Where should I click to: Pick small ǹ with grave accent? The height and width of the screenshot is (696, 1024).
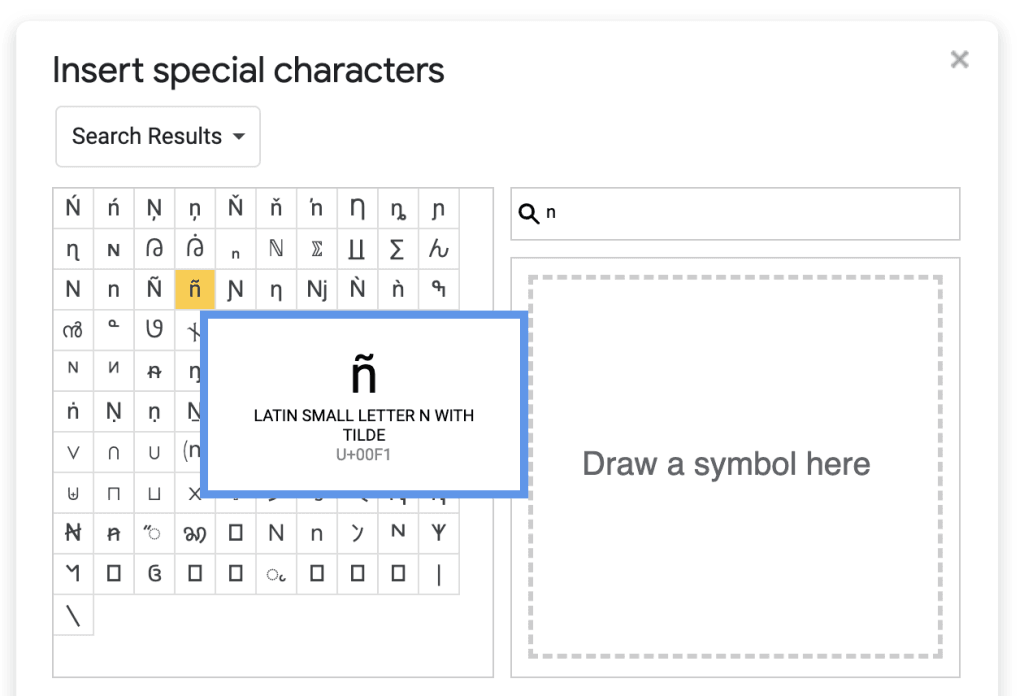click(398, 290)
